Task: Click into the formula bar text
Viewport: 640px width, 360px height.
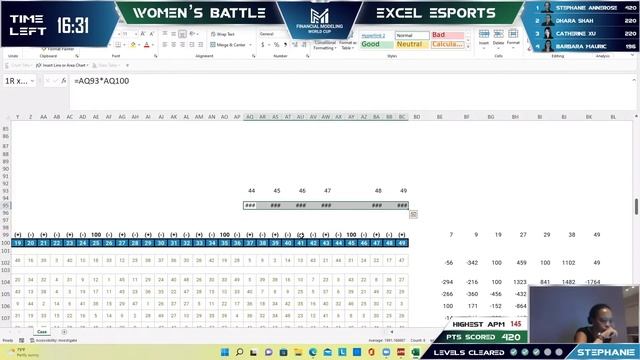Action: 102,81
